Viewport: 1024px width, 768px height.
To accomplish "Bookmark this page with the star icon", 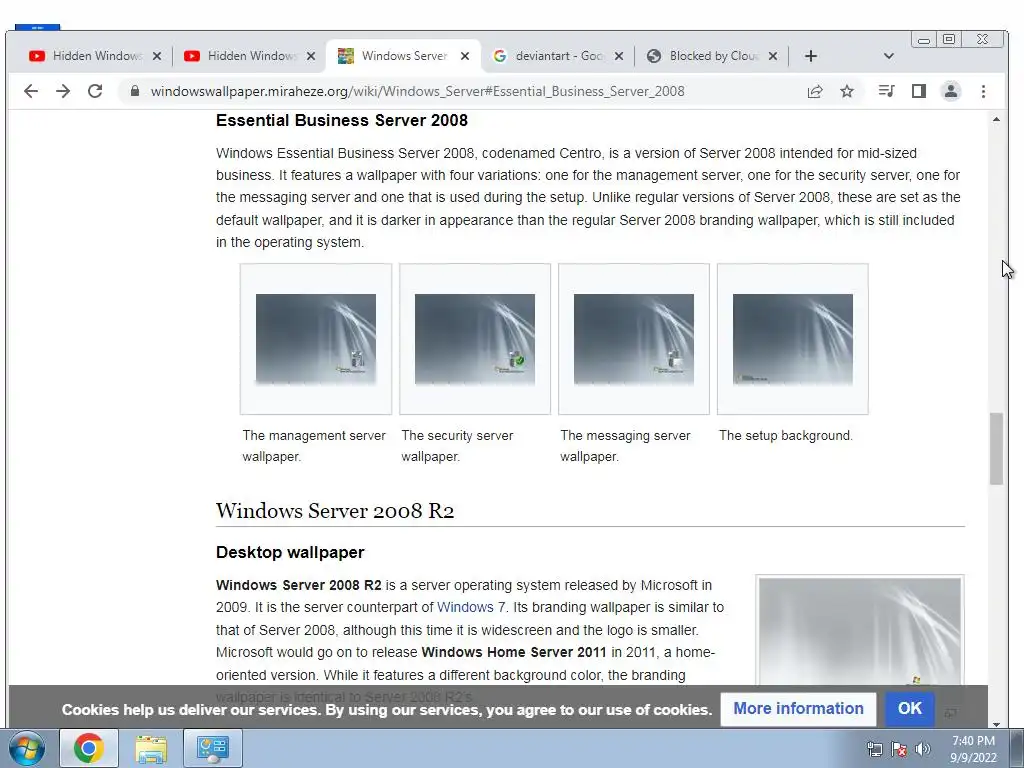I will click(x=847, y=91).
